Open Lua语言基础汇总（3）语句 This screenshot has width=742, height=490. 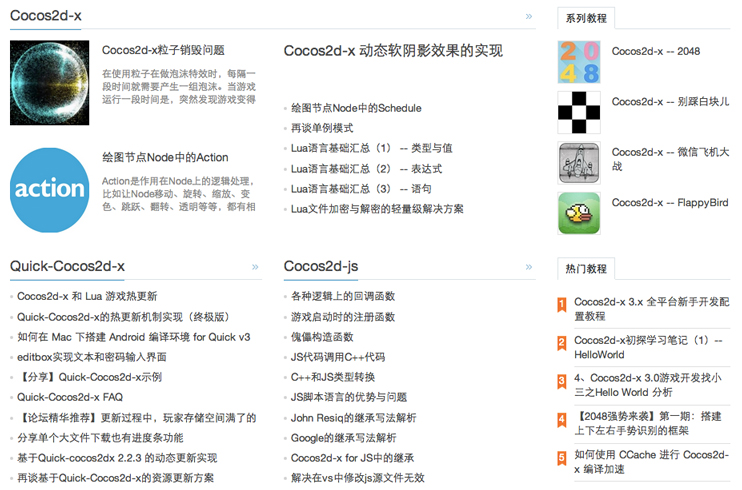361,189
